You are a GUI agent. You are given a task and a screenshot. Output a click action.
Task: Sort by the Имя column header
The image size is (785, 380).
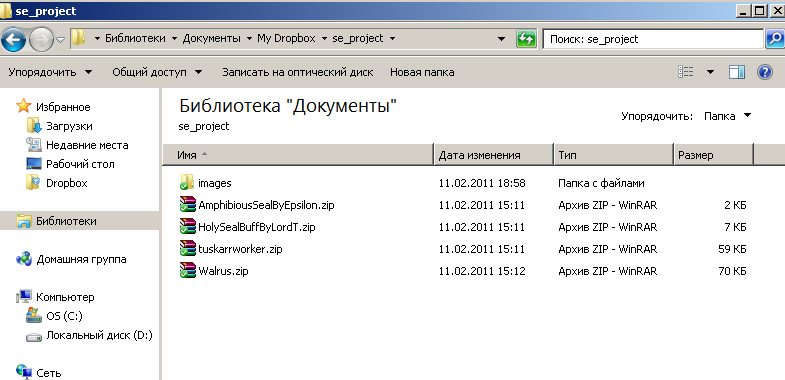[x=297, y=155]
